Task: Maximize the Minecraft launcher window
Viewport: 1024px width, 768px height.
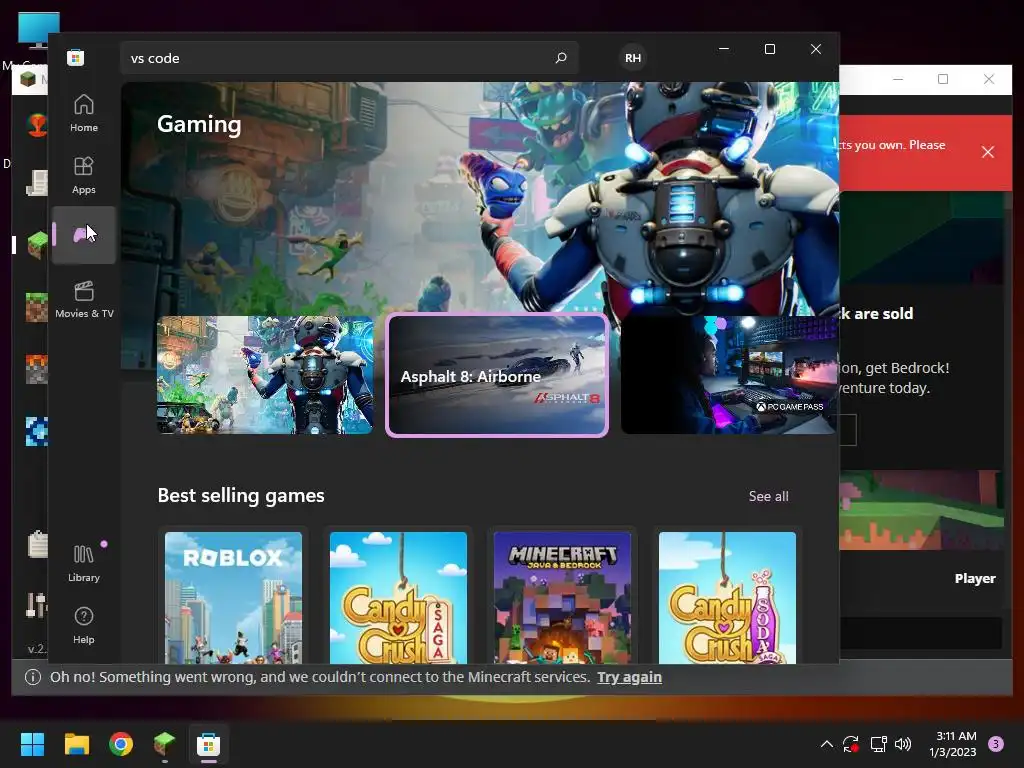Action: (x=943, y=79)
